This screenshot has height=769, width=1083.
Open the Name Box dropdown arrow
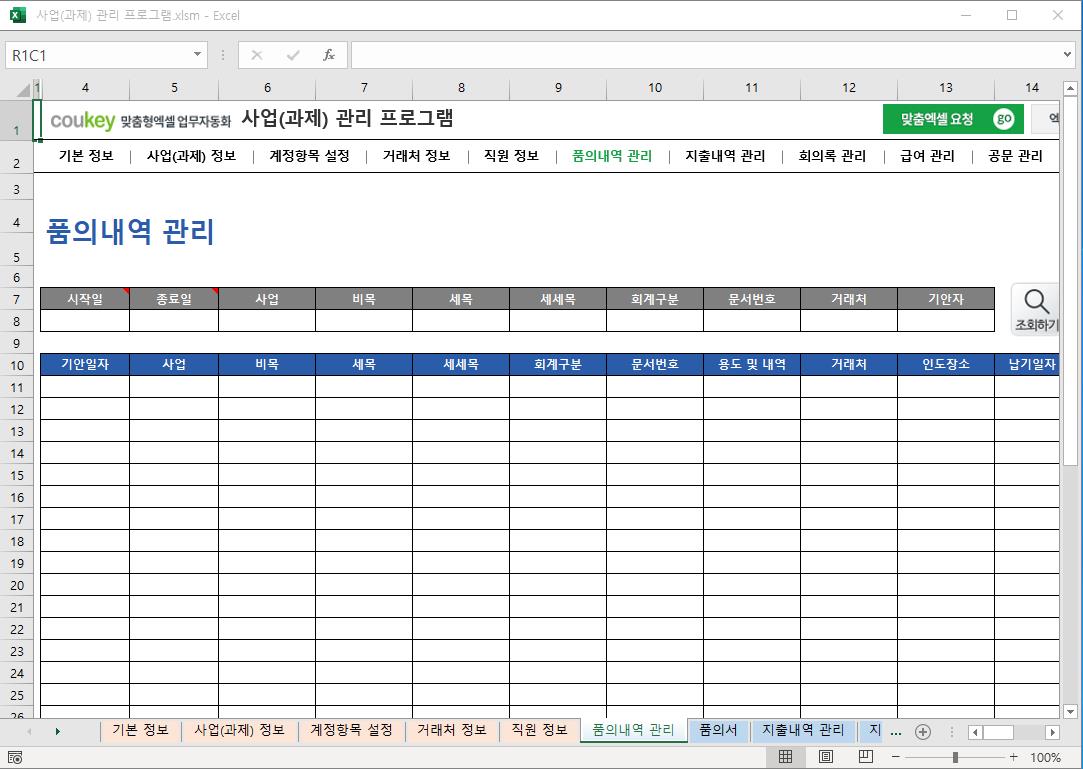197,55
